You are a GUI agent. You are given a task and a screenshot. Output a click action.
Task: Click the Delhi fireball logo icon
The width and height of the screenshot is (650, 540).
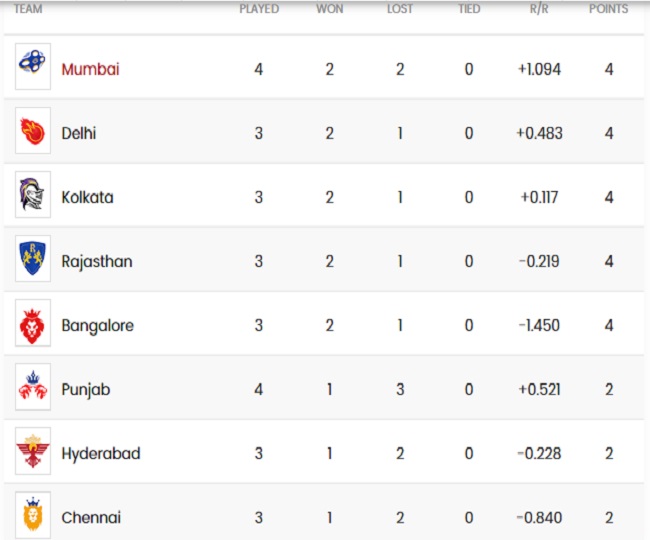(x=33, y=131)
